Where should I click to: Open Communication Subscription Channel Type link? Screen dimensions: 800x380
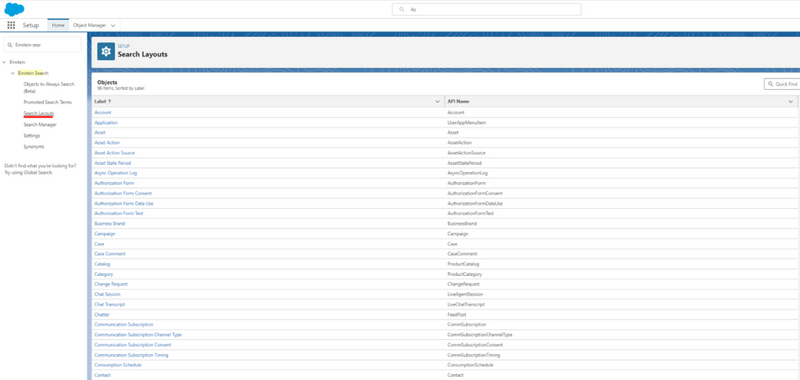138,335
